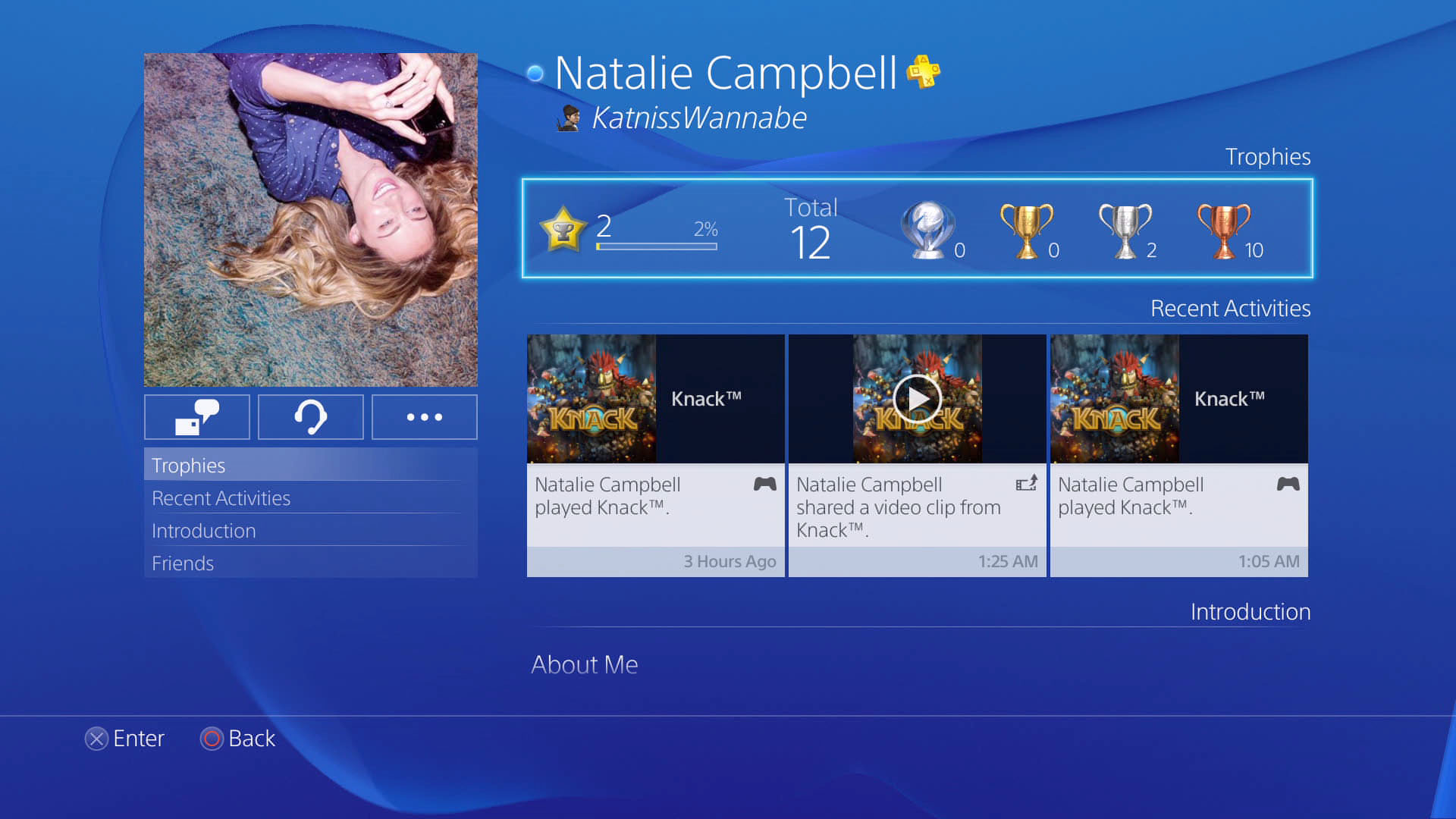Click the About Me link
The image size is (1456, 819).
point(584,664)
